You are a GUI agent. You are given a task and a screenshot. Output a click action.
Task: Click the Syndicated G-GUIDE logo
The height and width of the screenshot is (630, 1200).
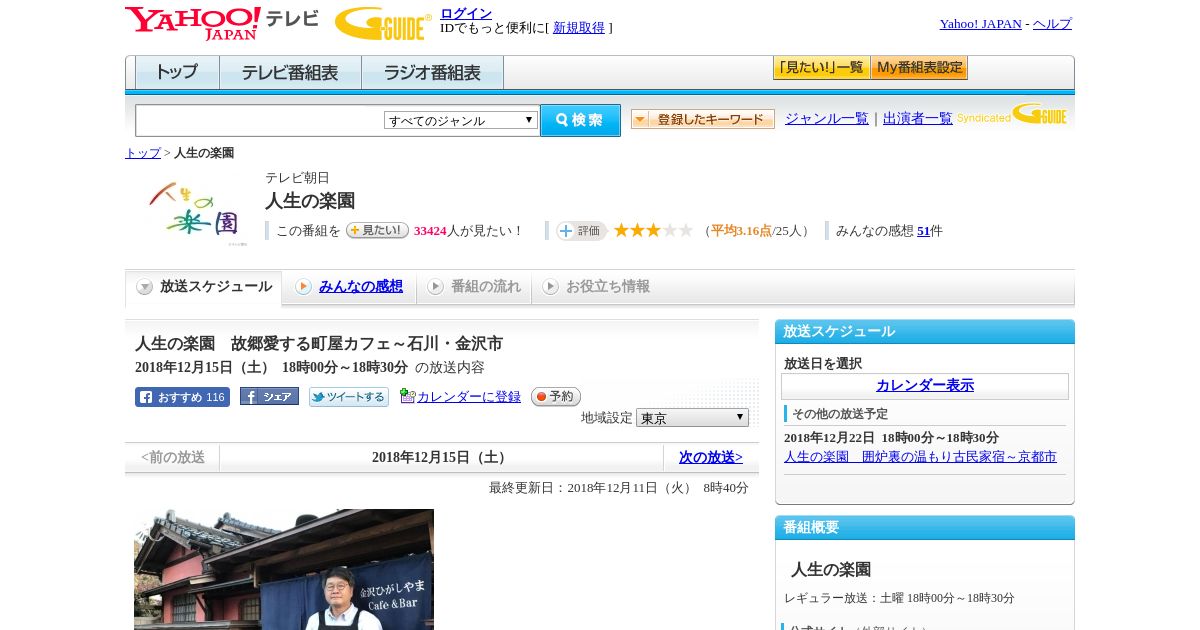pyautogui.click(x=1012, y=115)
